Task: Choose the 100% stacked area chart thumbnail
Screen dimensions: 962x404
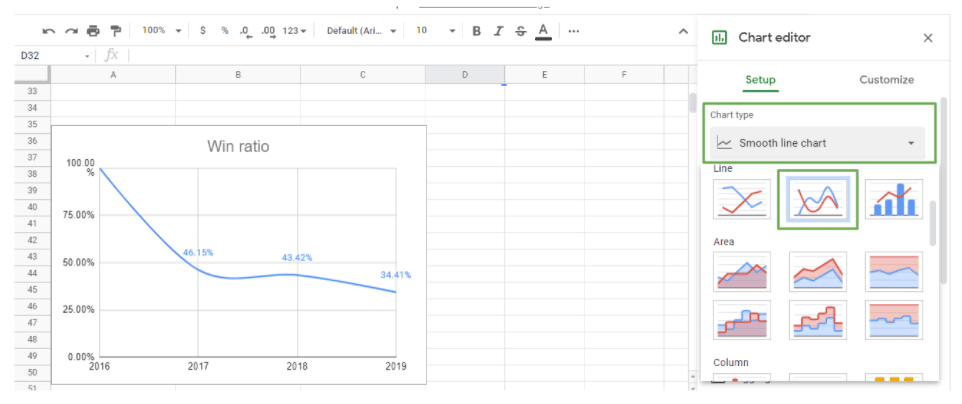Action: coord(894,271)
